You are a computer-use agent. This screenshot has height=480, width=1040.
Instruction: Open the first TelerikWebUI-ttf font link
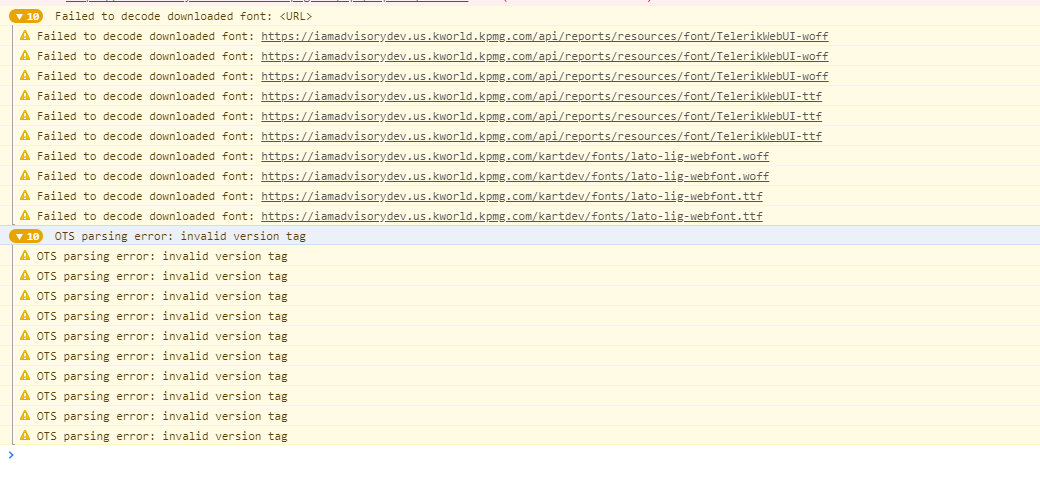(x=541, y=96)
